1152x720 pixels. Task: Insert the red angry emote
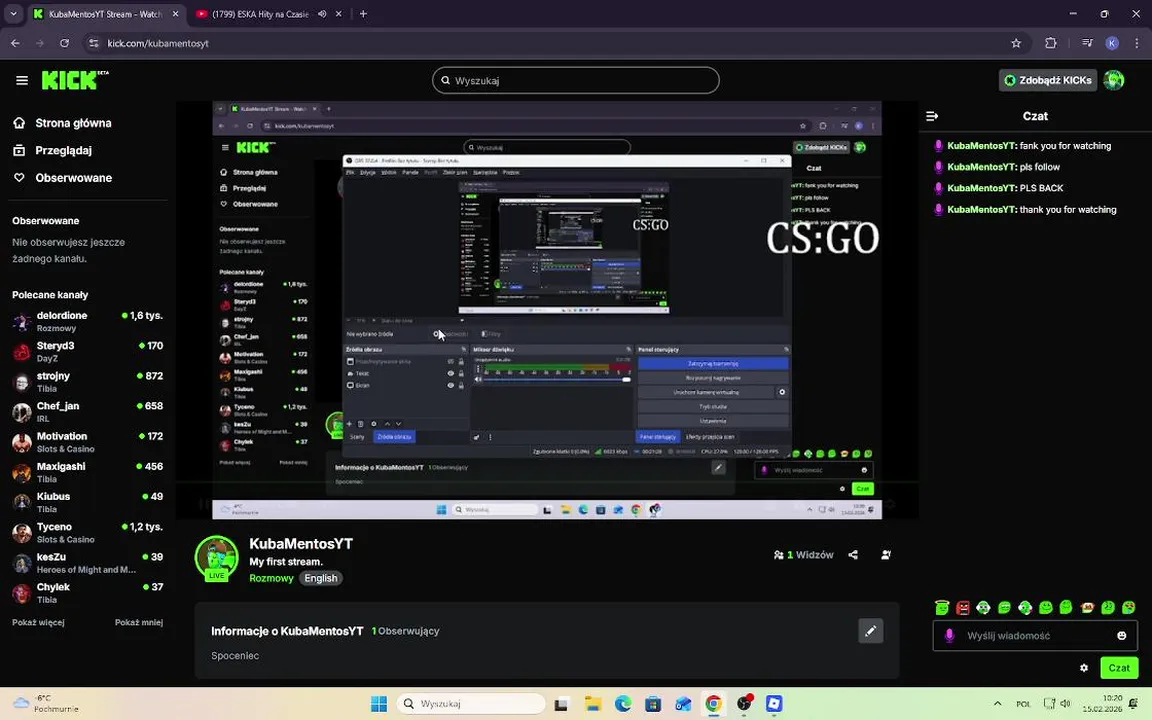point(962,607)
